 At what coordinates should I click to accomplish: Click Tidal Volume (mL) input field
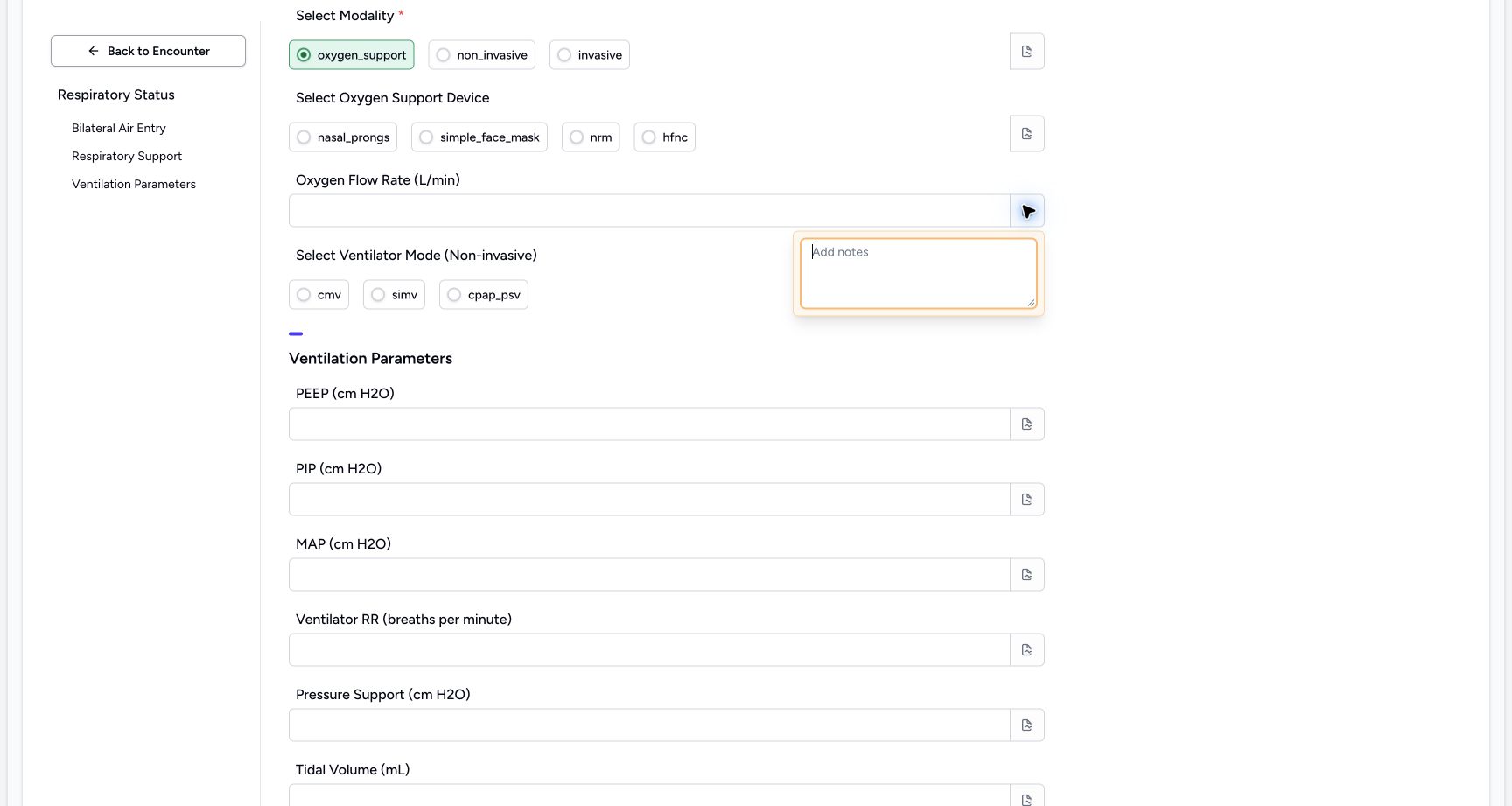649,796
